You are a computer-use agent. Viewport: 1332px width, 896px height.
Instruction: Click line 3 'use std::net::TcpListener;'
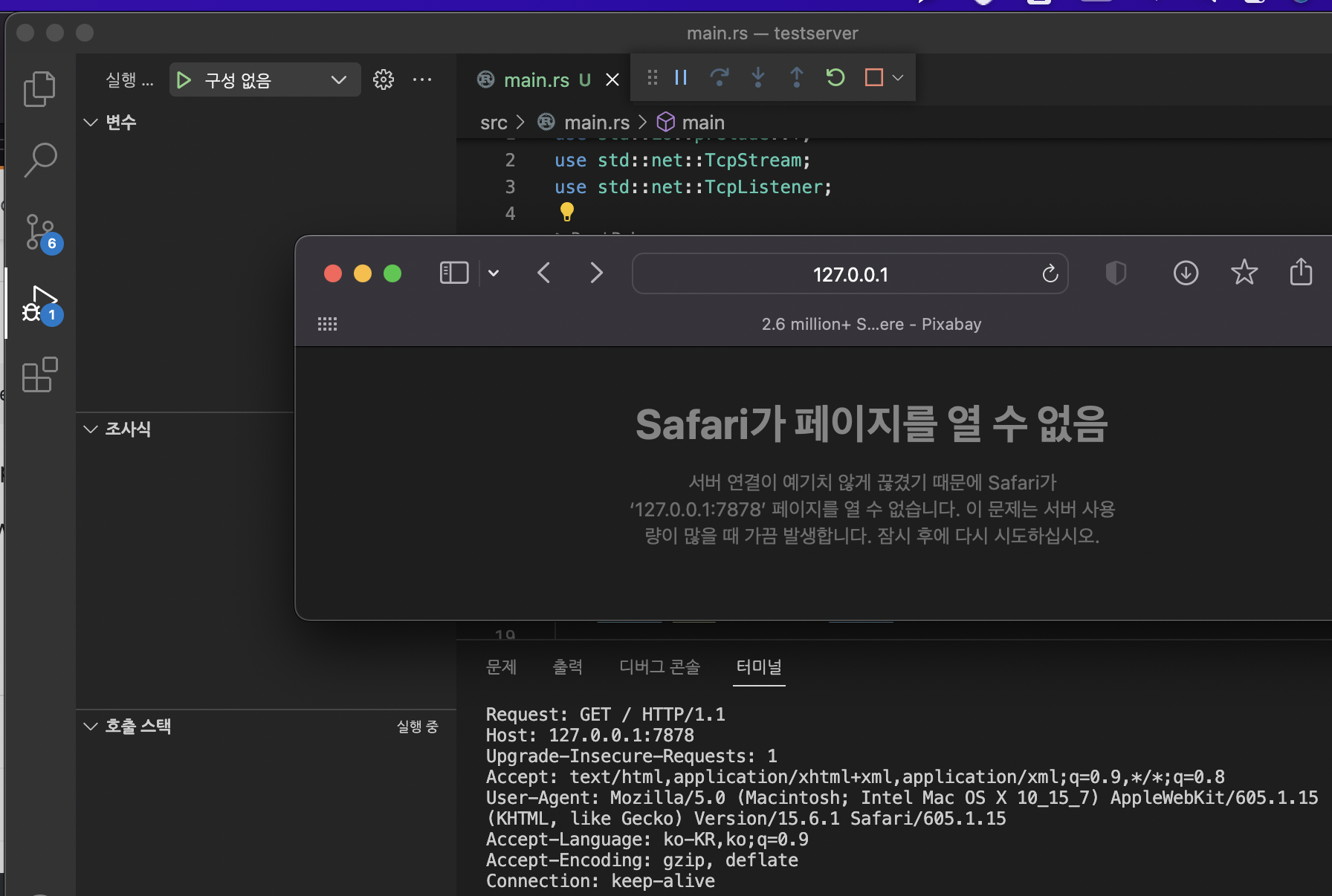point(693,186)
